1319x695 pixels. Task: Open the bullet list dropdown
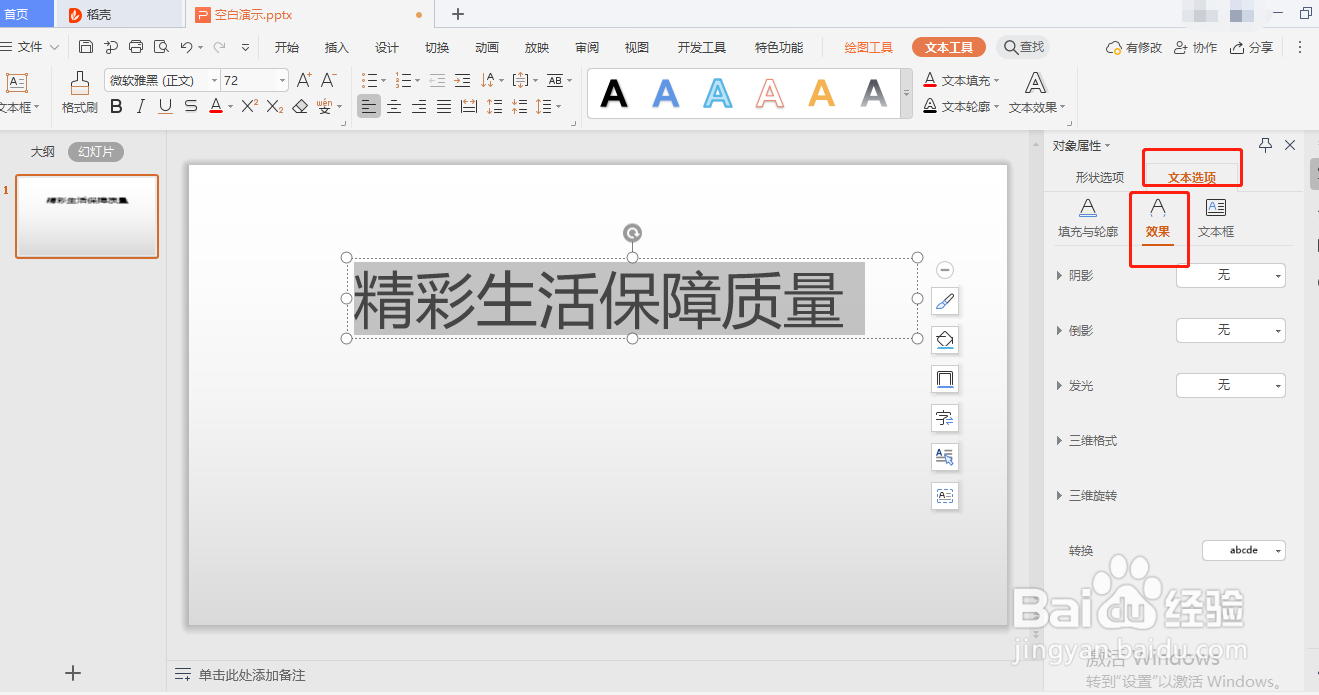385,80
